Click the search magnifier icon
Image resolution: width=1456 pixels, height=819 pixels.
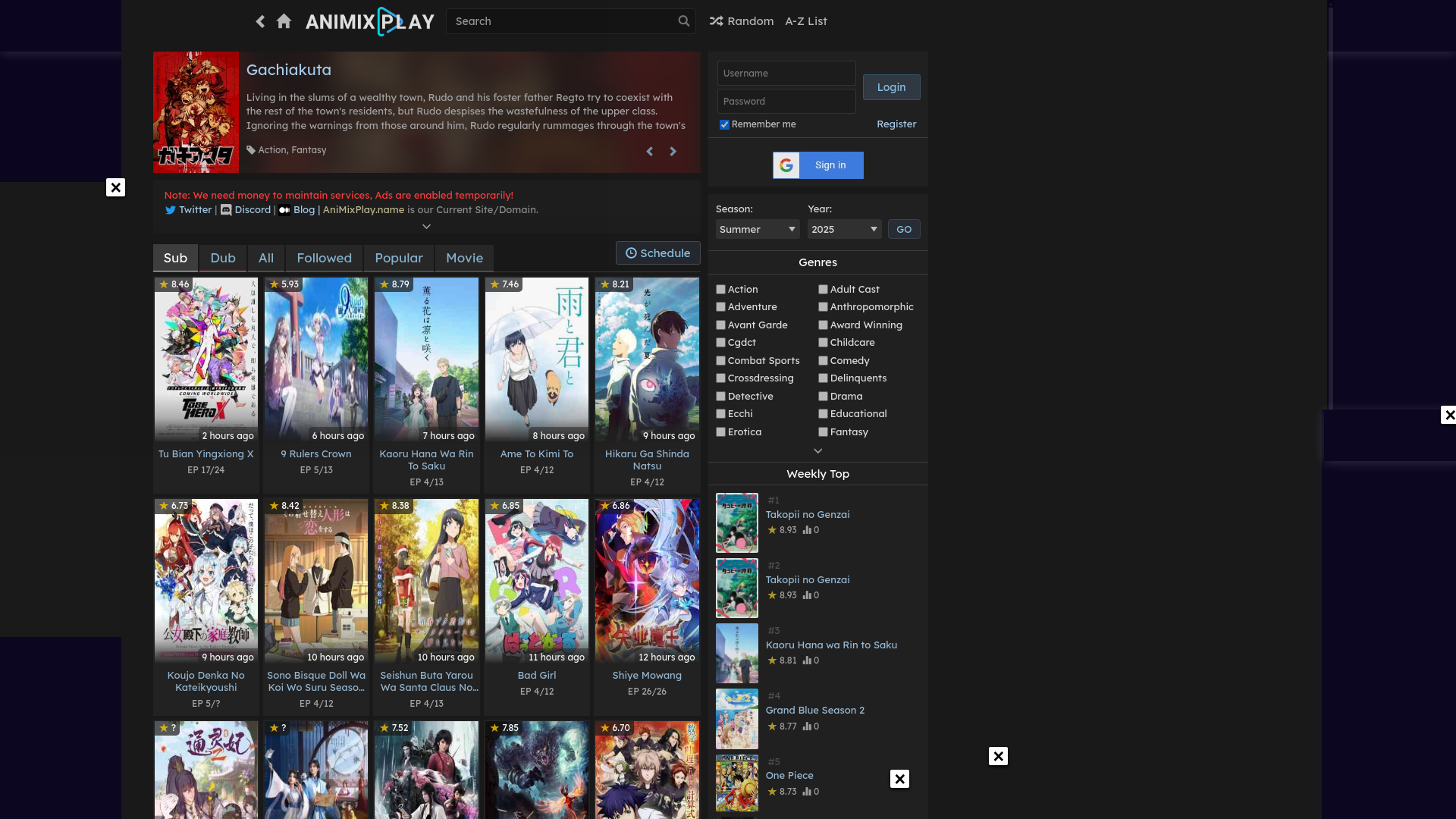683,21
